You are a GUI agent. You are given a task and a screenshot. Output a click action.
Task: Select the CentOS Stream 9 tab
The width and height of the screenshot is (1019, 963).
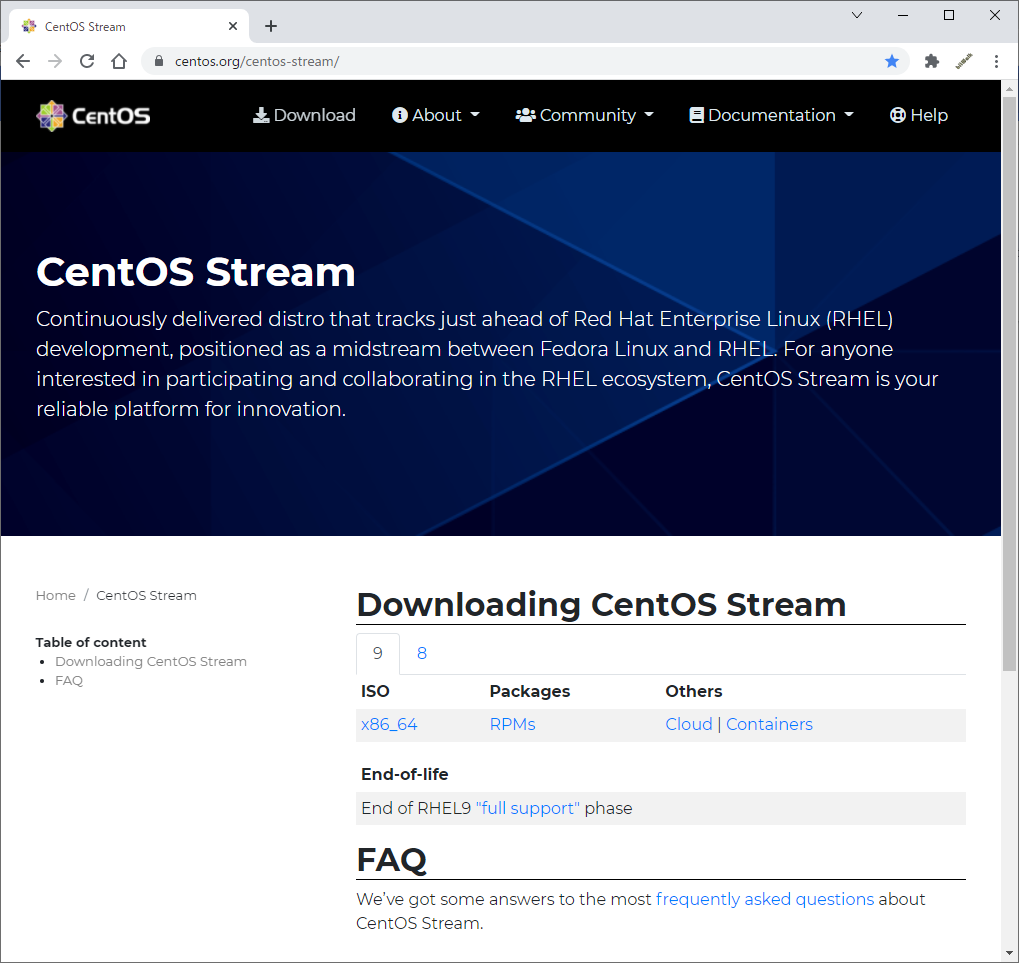[x=377, y=653]
